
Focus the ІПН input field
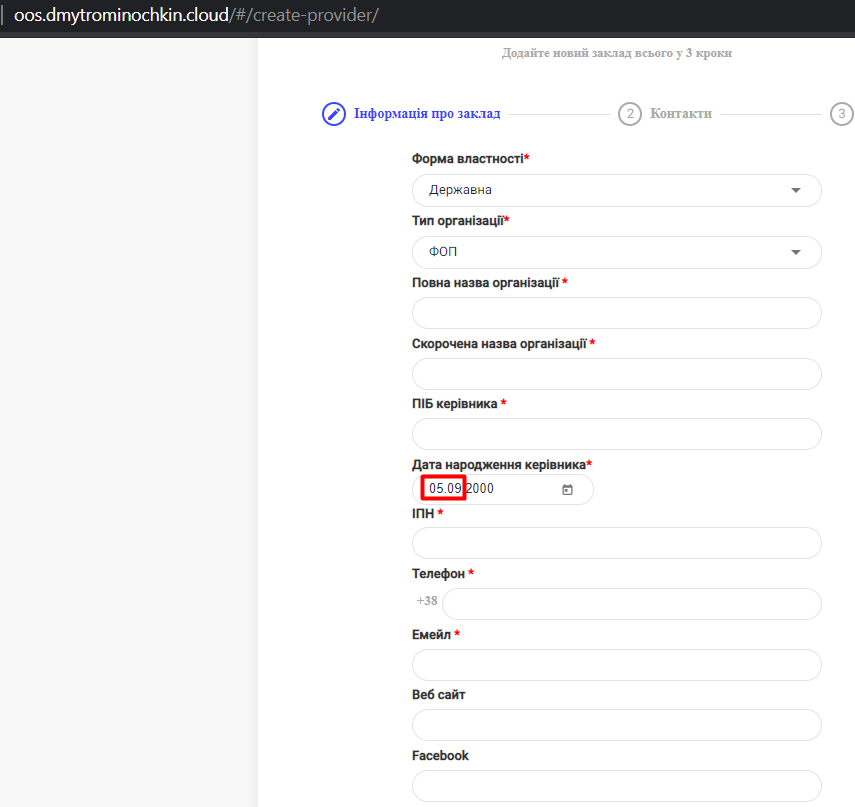click(x=617, y=543)
